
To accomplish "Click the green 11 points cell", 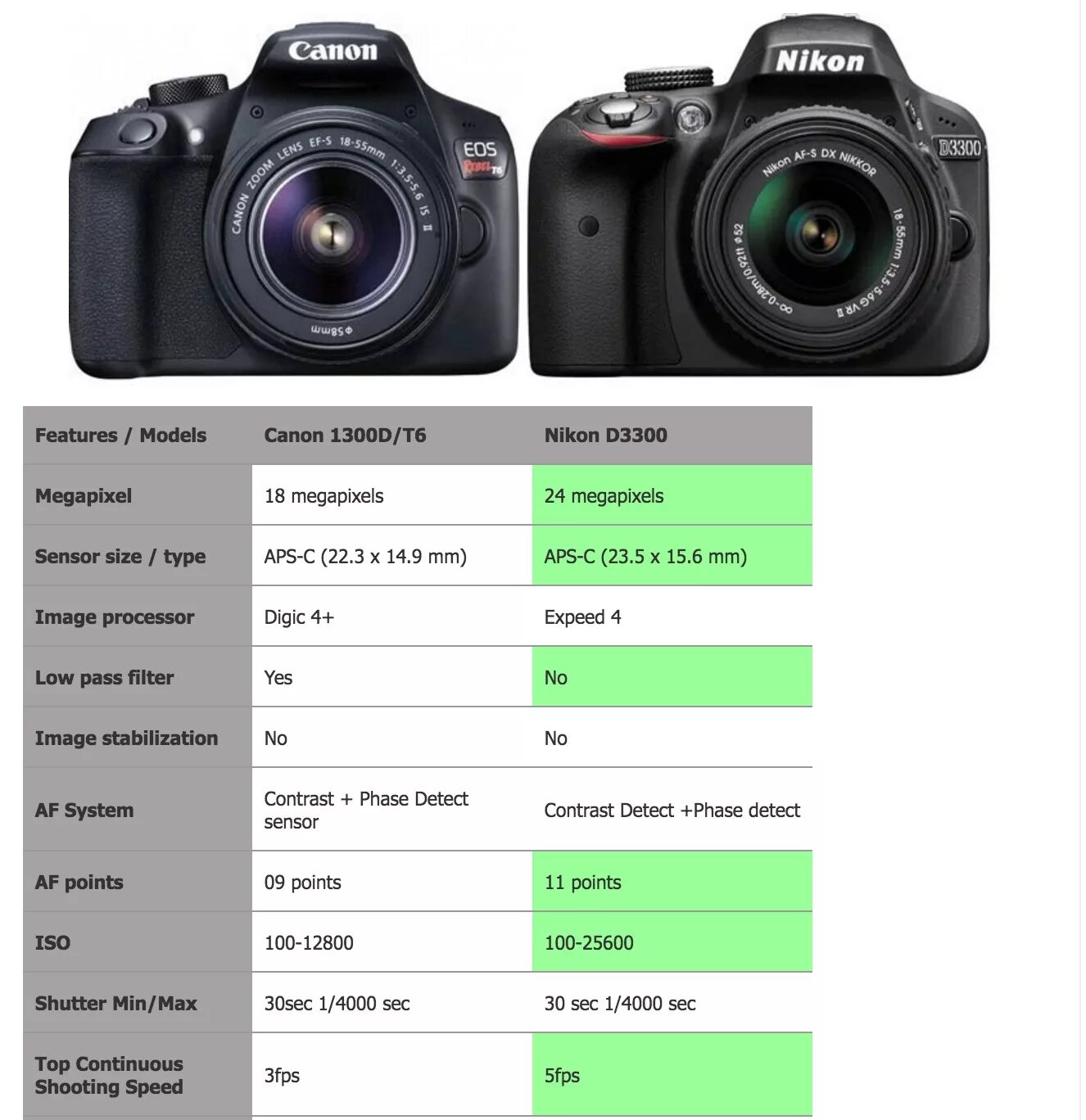I will point(672,882).
